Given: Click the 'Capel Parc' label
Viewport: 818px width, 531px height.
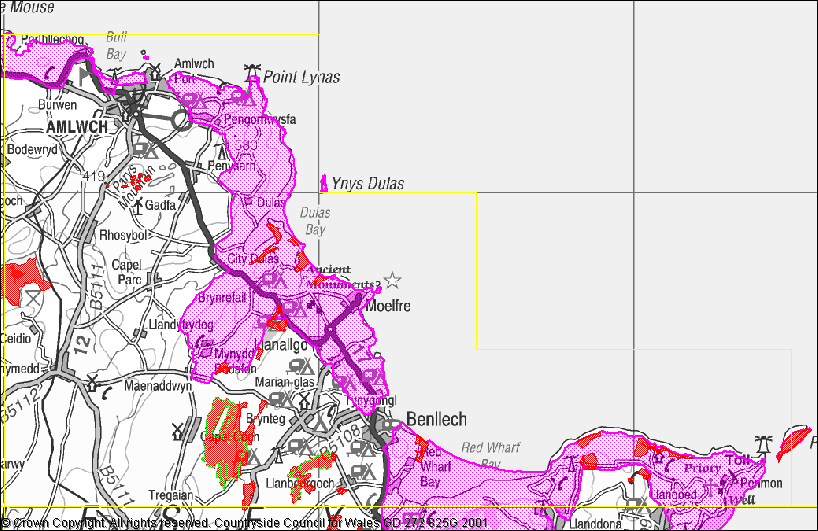Looking at the screenshot, I should [127, 272].
